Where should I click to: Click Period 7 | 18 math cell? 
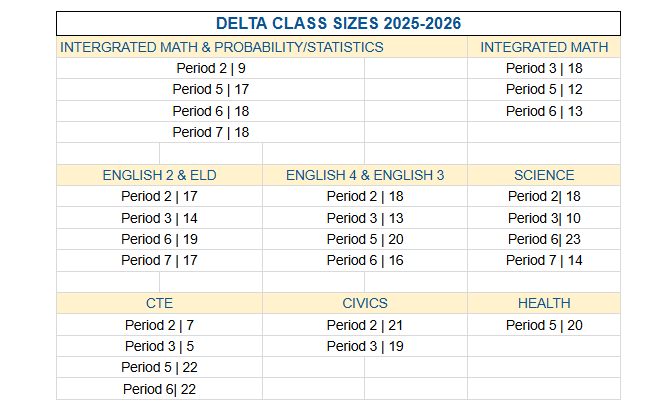(x=210, y=132)
